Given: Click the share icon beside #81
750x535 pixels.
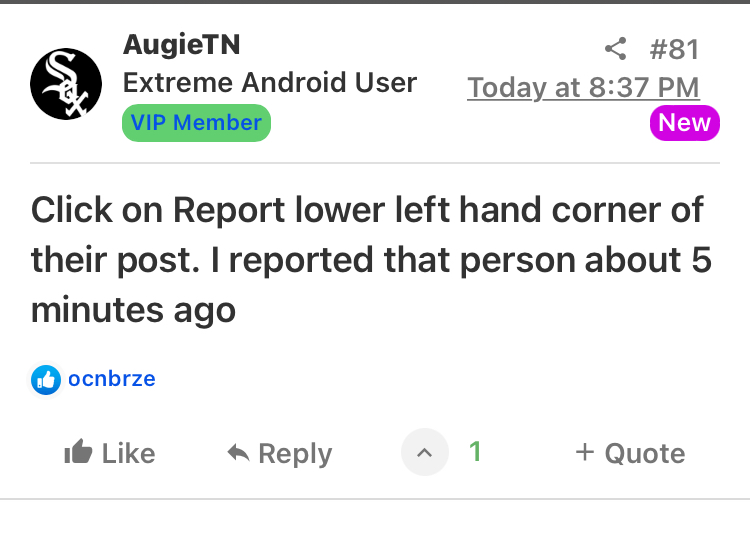Looking at the screenshot, I should pos(616,48).
